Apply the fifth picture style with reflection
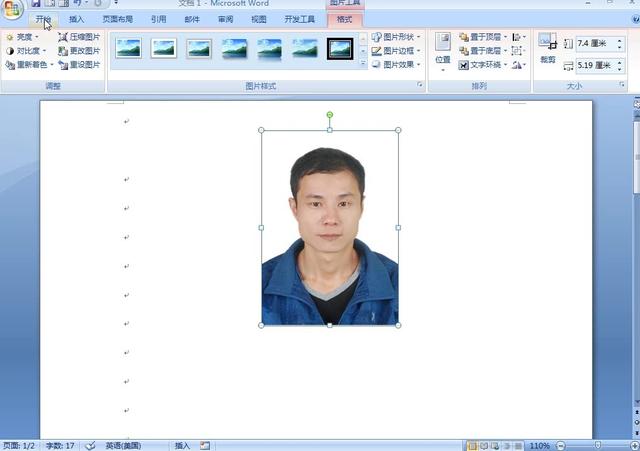 (269, 49)
